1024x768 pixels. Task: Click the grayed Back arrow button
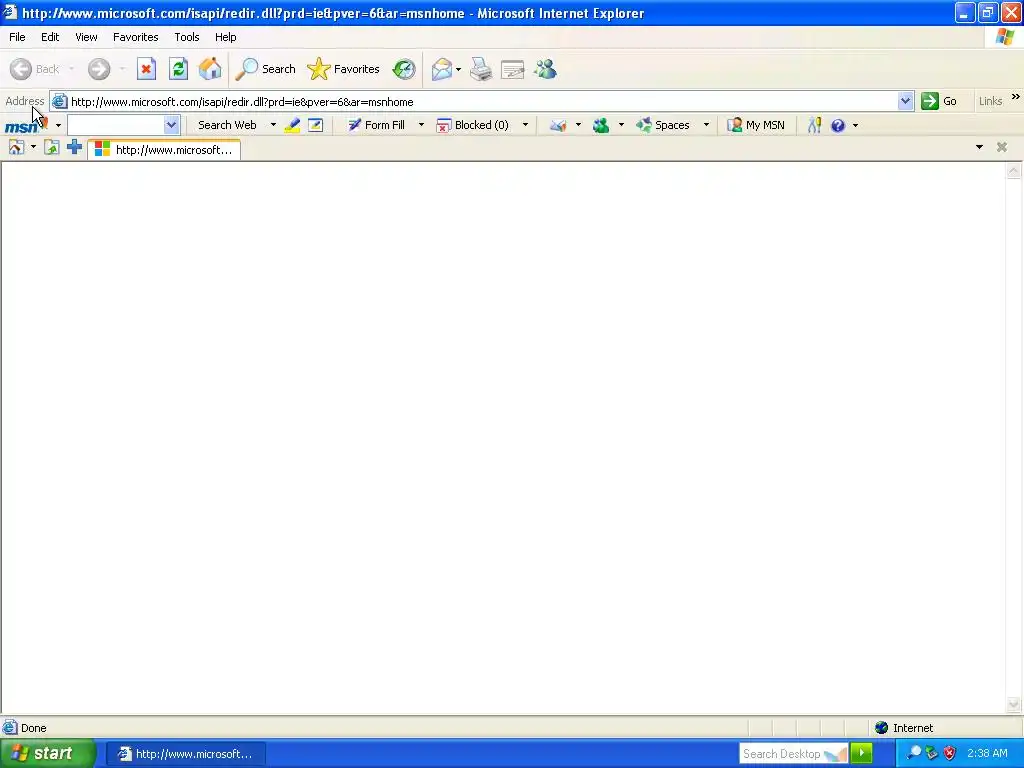pos(35,69)
